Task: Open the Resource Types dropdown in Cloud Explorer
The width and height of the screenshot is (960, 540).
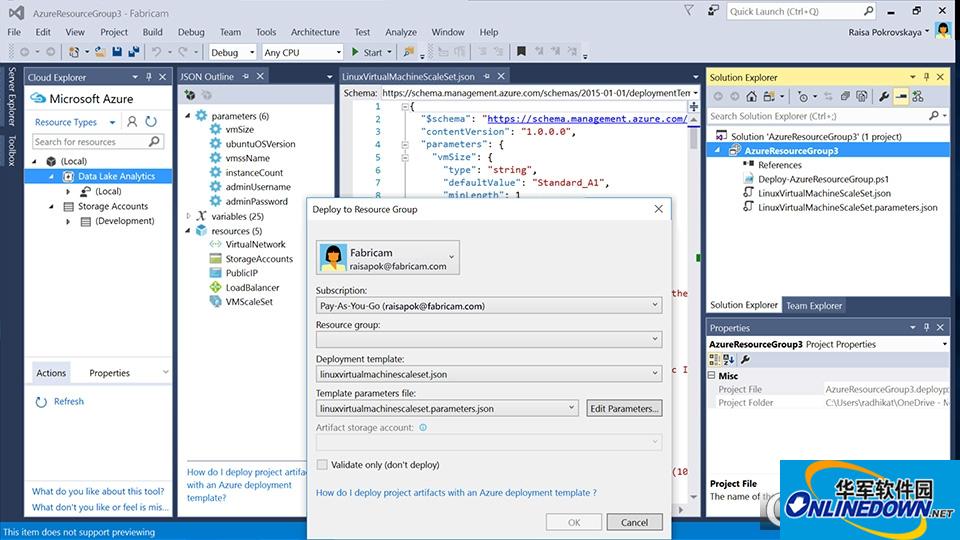Action: pyautogui.click(x=113, y=122)
